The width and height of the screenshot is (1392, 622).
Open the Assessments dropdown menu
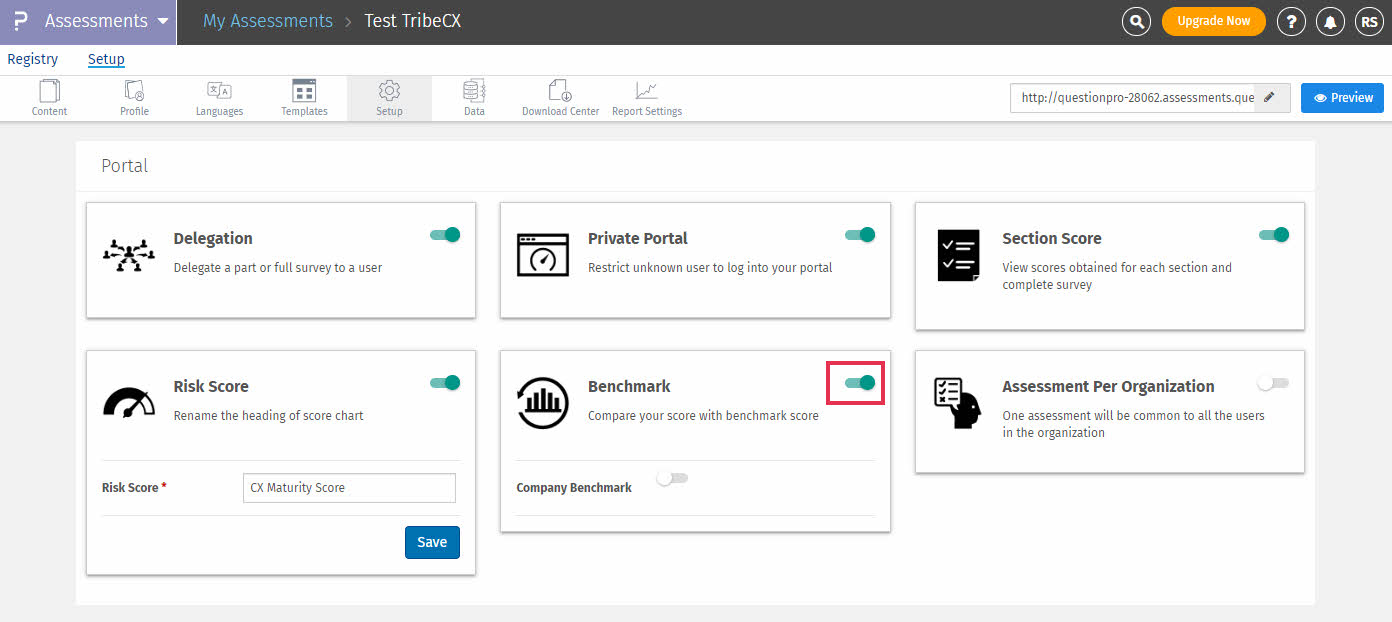coord(95,20)
